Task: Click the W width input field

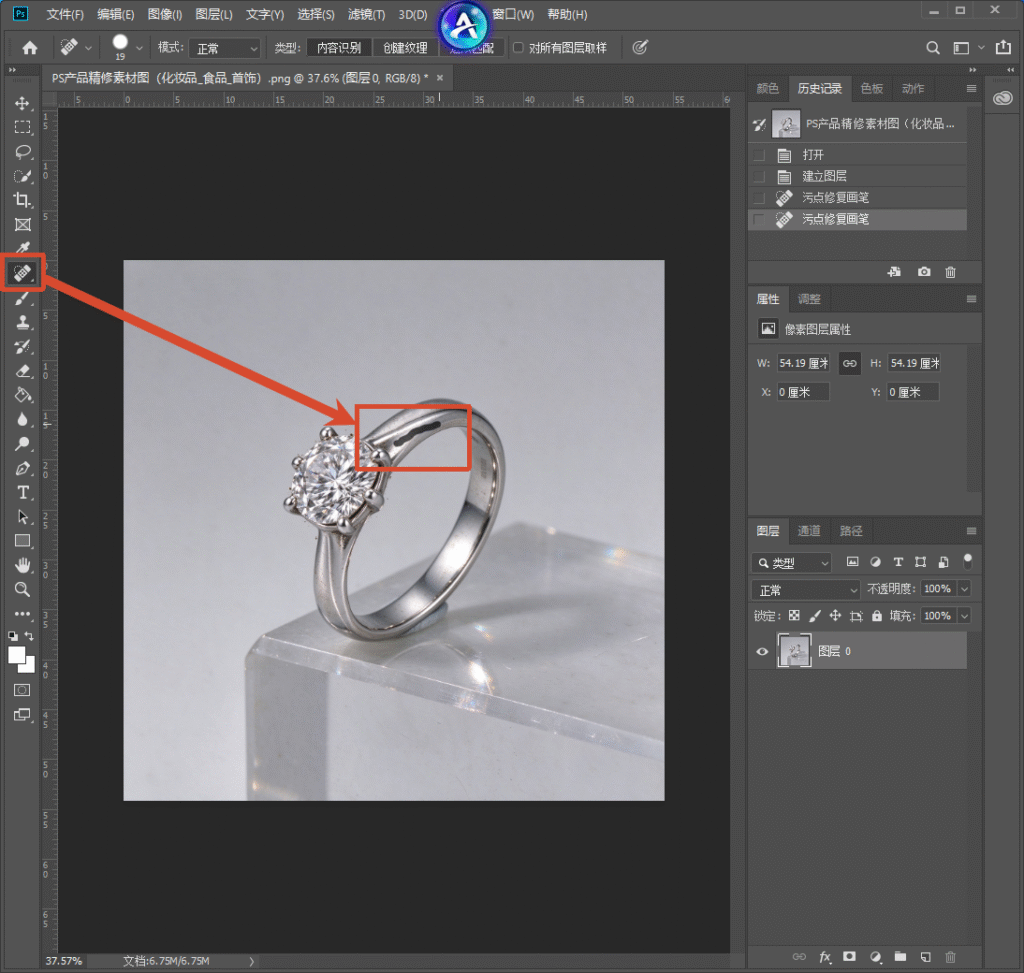Action: (803, 363)
